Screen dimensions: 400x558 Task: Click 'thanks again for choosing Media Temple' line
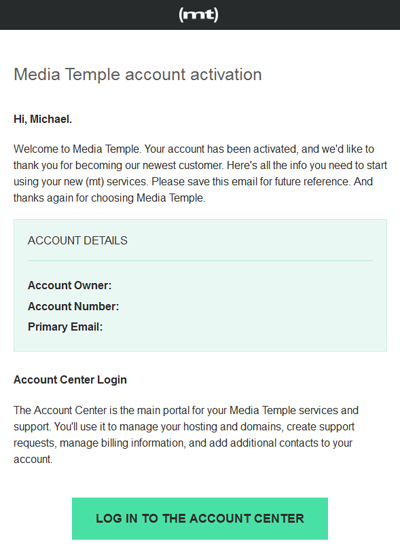coord(109,198)
